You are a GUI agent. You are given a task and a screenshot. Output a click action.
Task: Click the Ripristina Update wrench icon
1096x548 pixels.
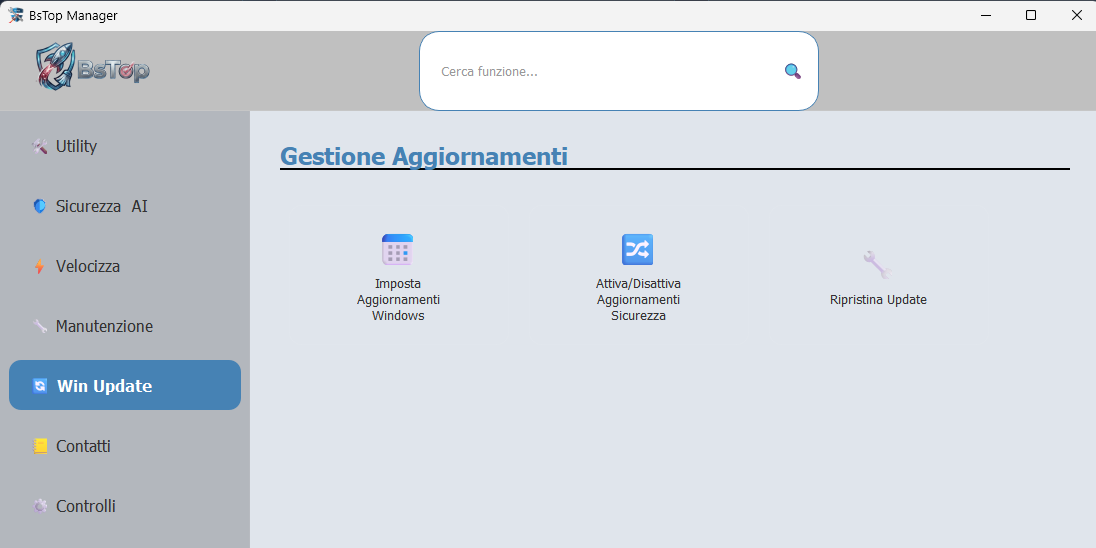pyautogui.click(x=877, y=265)
